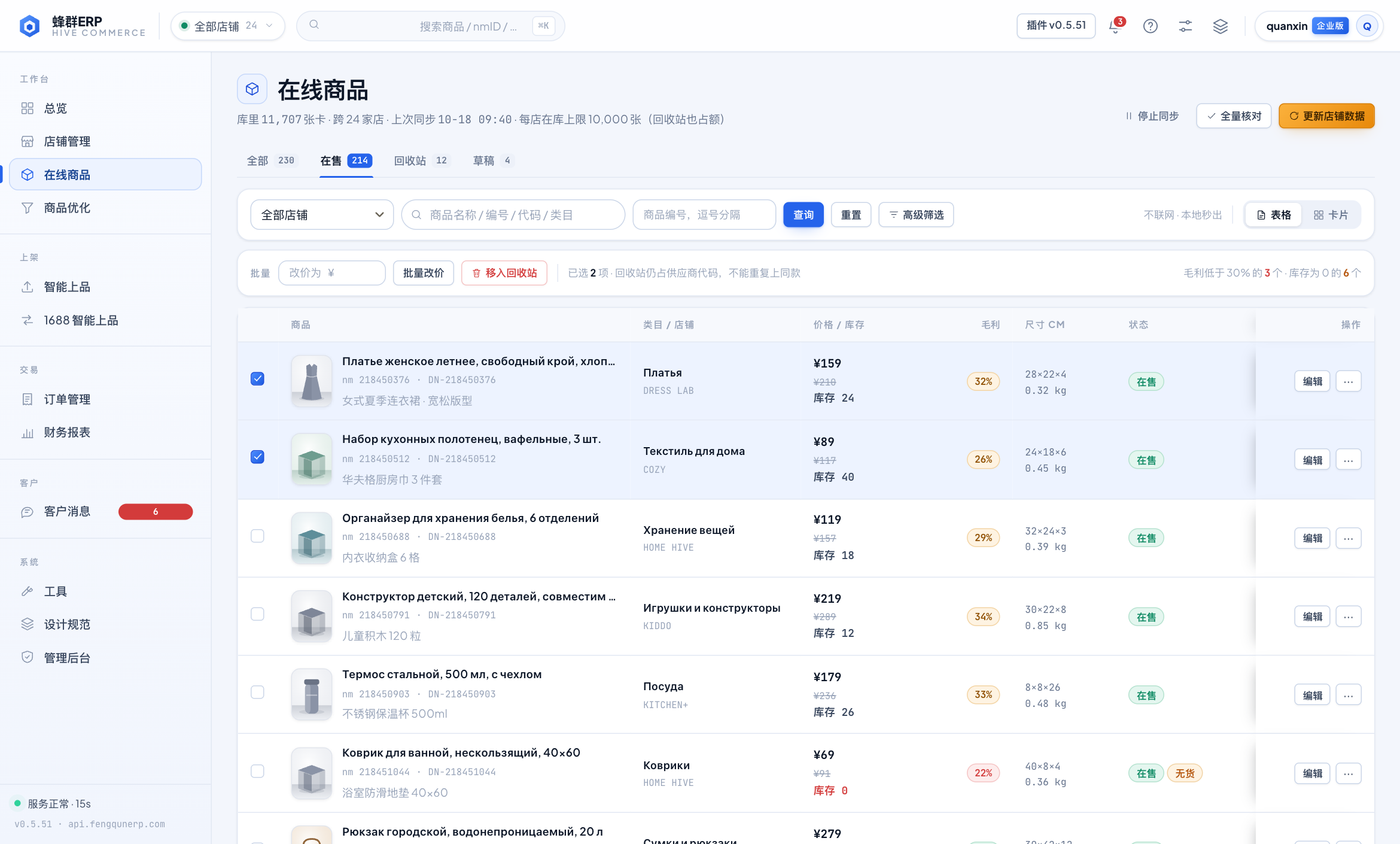1400x844 pixels.
Task: Expand the 全部店铺 24 store selector in header
Action: pyautogui.click(x=227, y=26)
